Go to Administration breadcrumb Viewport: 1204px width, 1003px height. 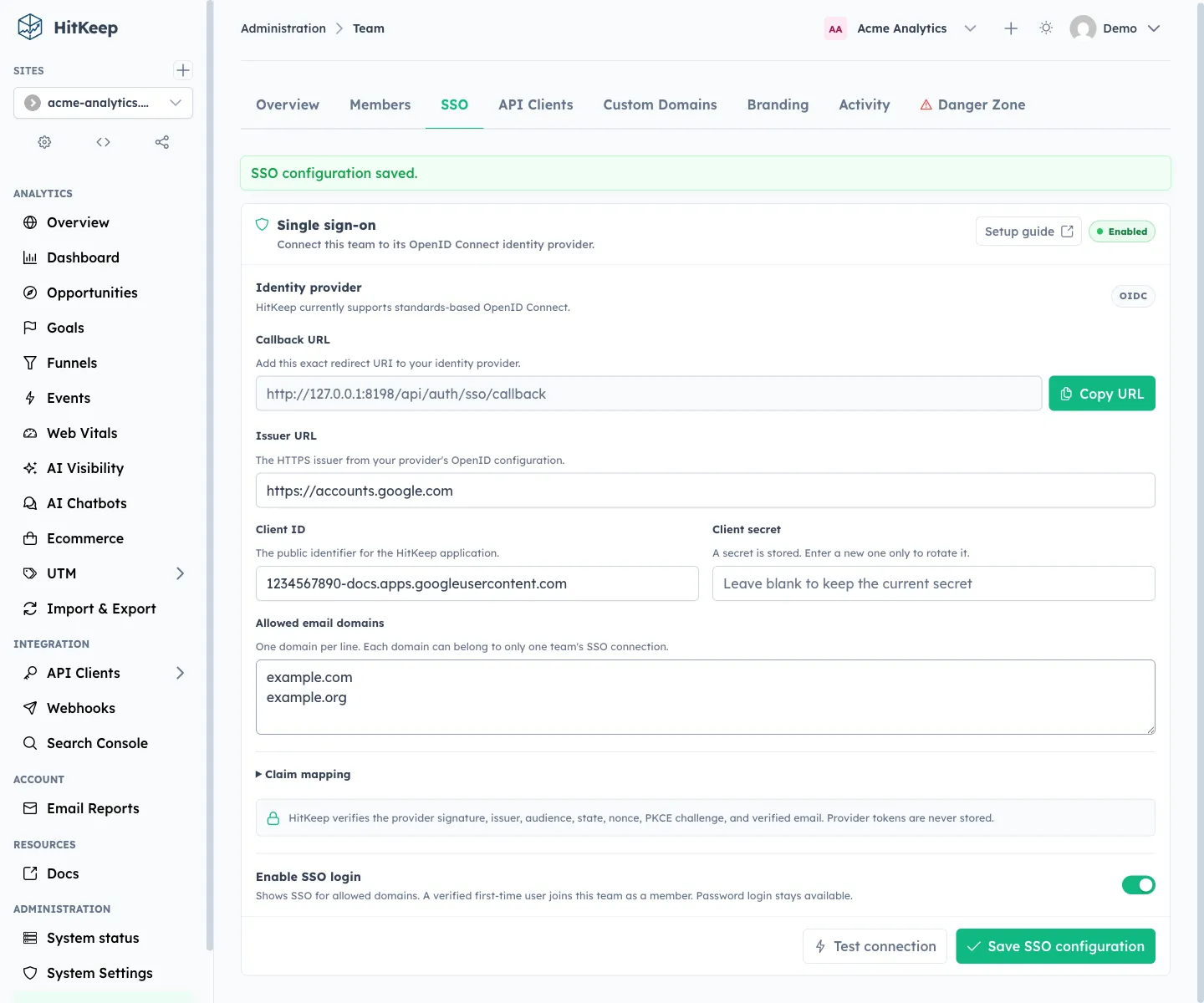tap(283, 28)
